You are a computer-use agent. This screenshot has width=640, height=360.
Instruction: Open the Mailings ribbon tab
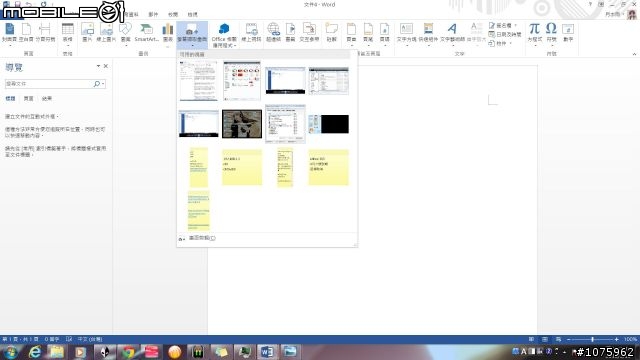tap(153, 14)
